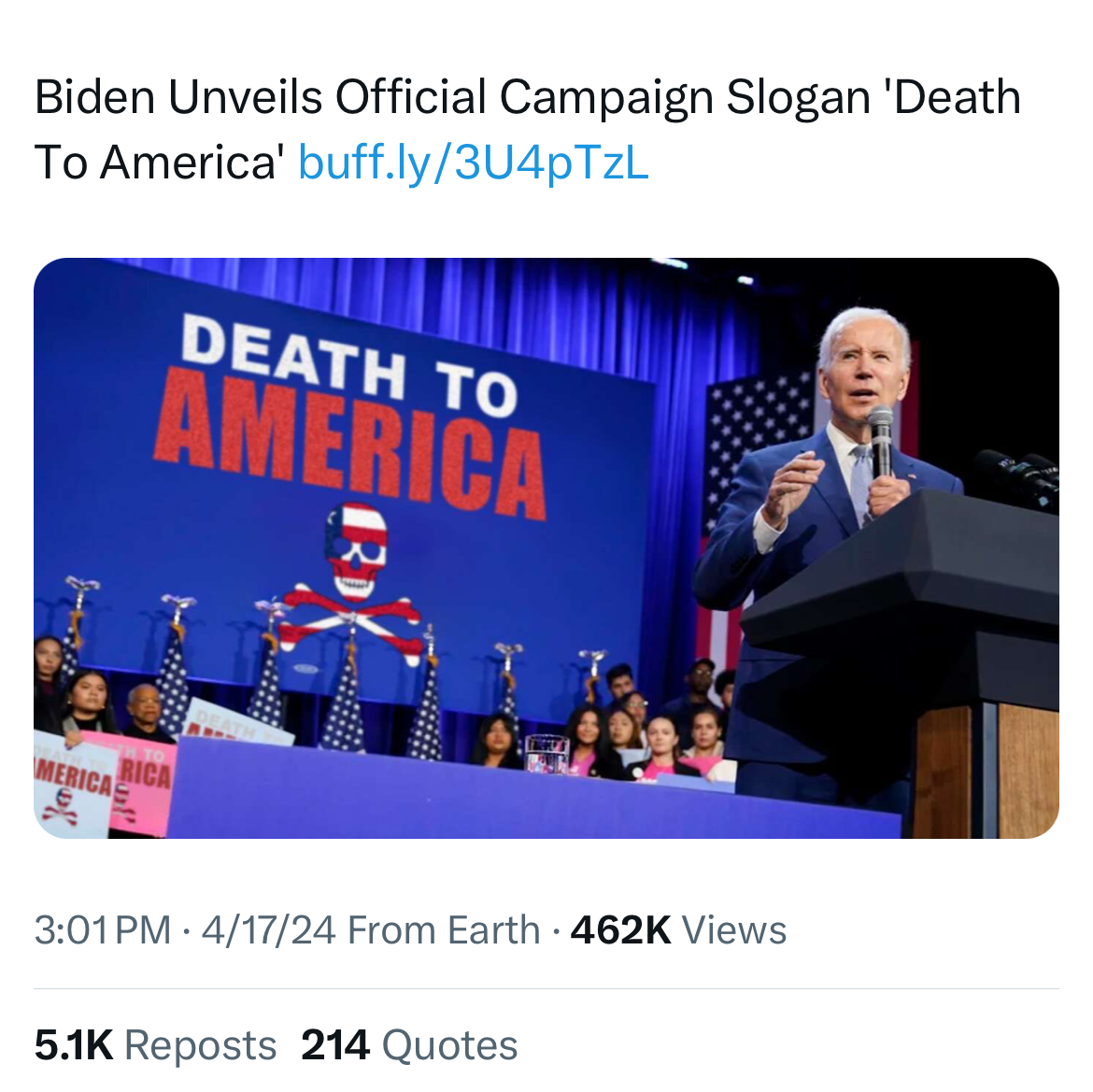The height and width of the screenshot is (1092, 1093).
Task: Open the attached rally photo
Action: pyautogui.click(x=546, y=547)
